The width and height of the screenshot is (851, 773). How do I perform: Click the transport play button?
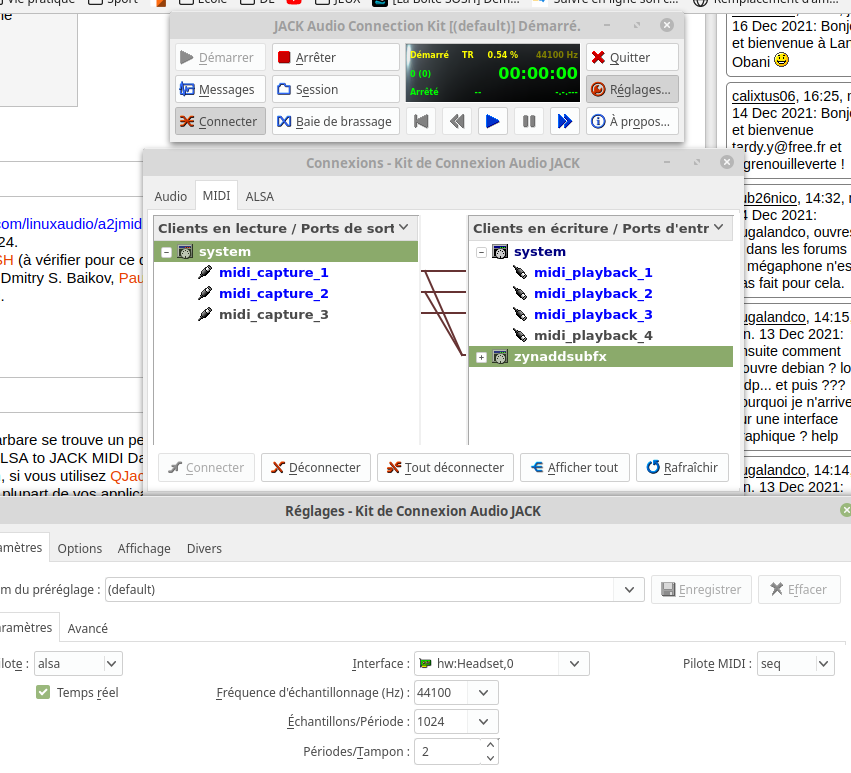pyautogui.click(x=492, y=121)
